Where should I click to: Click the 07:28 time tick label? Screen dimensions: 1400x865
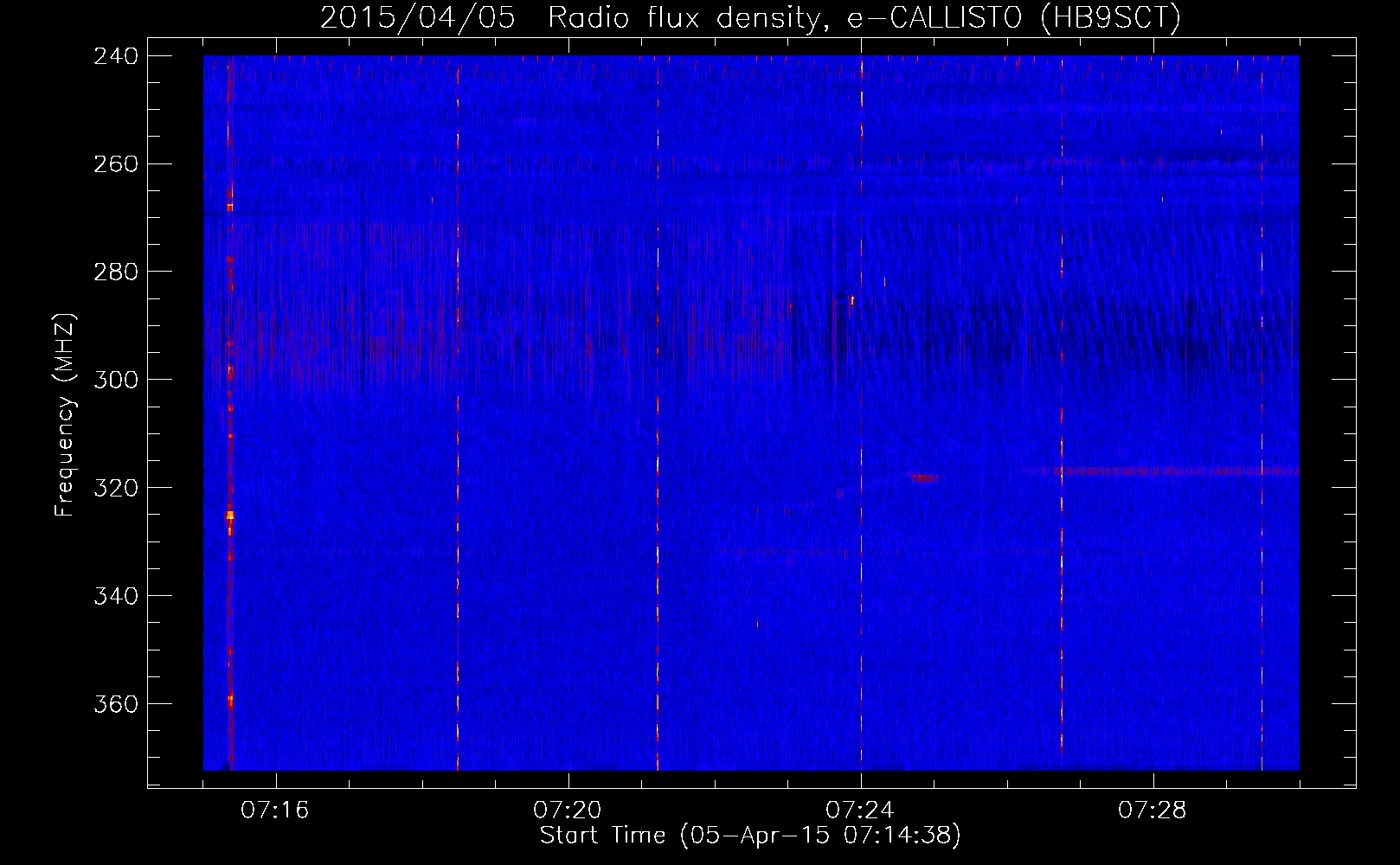[1153, 811]
